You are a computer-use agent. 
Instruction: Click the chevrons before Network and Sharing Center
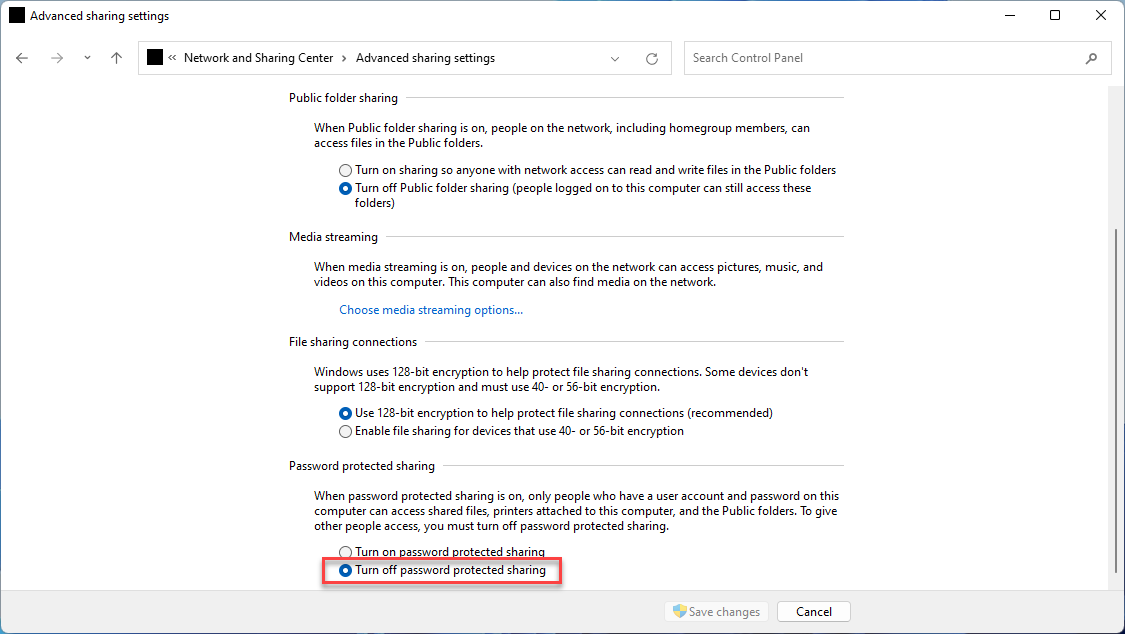[172, 57]
